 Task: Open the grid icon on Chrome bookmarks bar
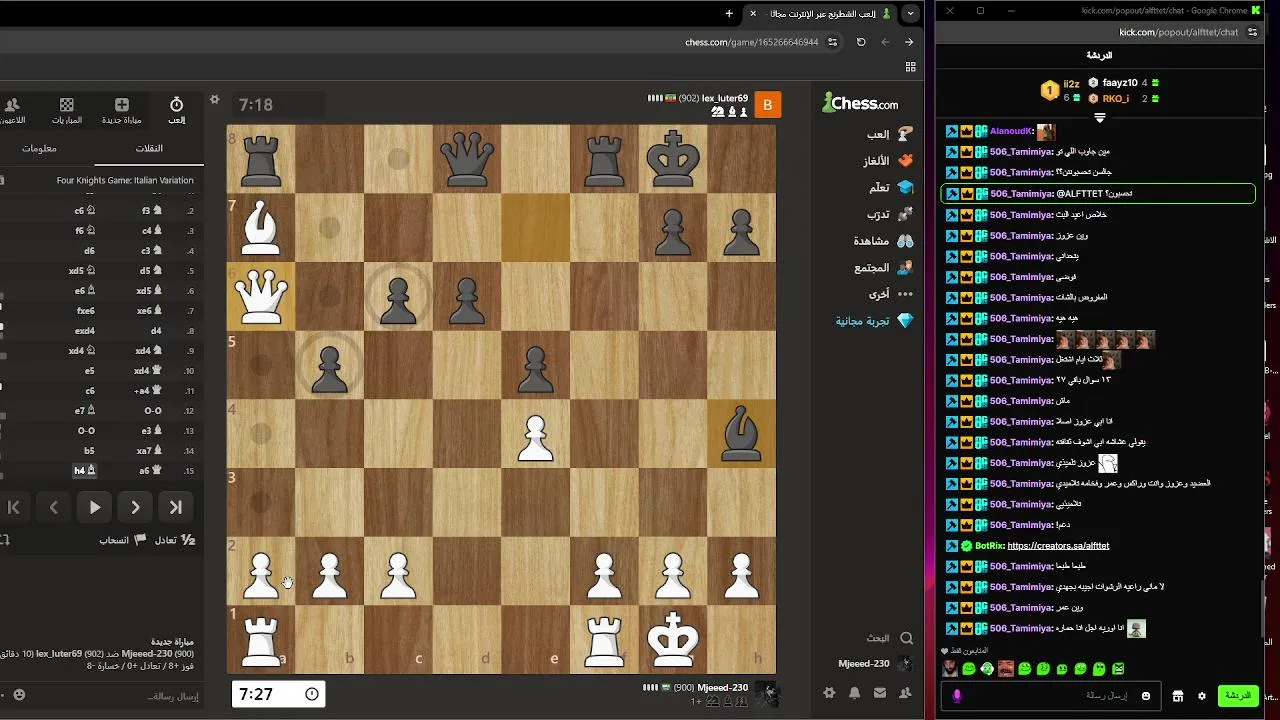coord(910,67)
